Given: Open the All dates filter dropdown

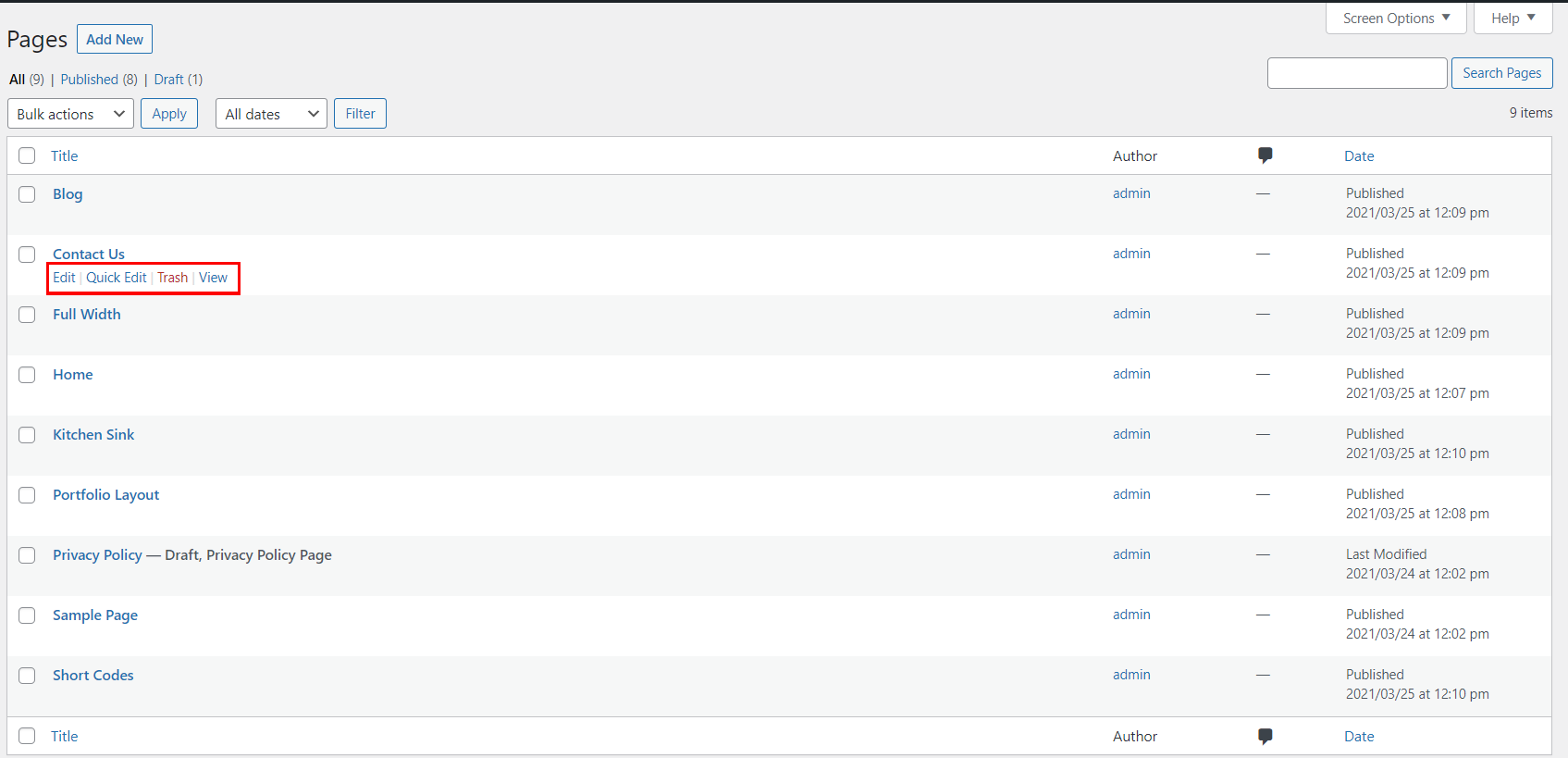Looking at the screenshot, I should 271,114.
